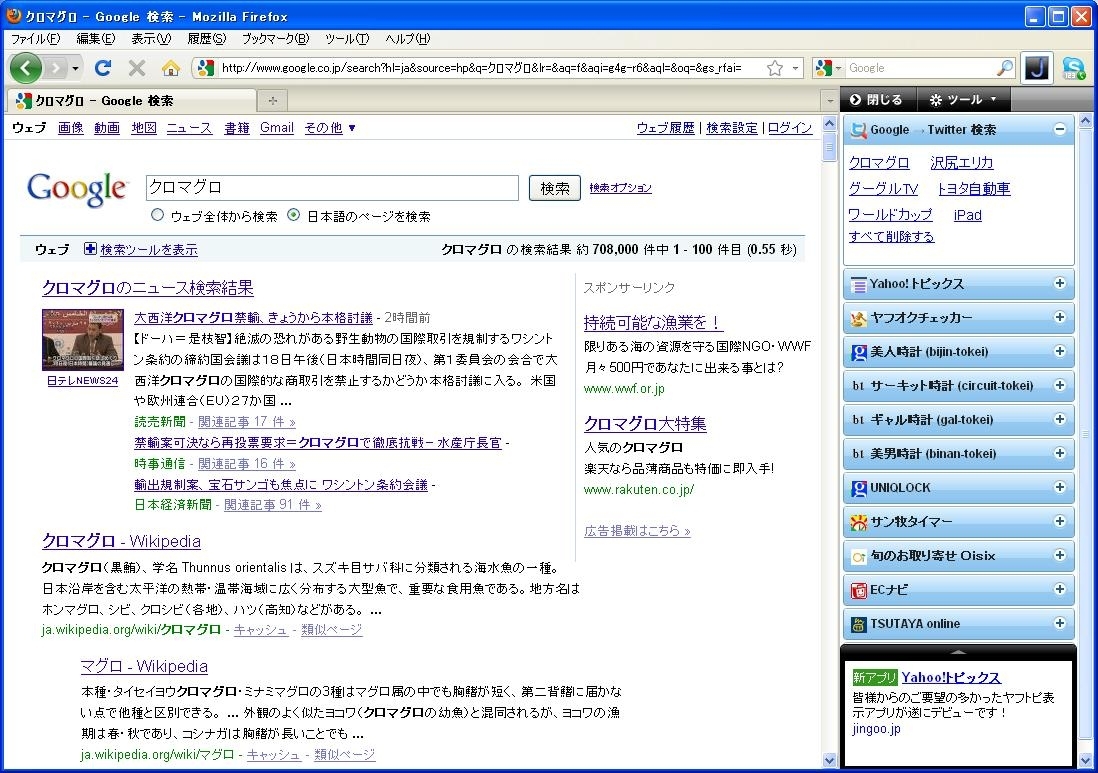Open the その他 dropdown in Google nav
Screen dimensions: 1098x773
tap(330, 127)
